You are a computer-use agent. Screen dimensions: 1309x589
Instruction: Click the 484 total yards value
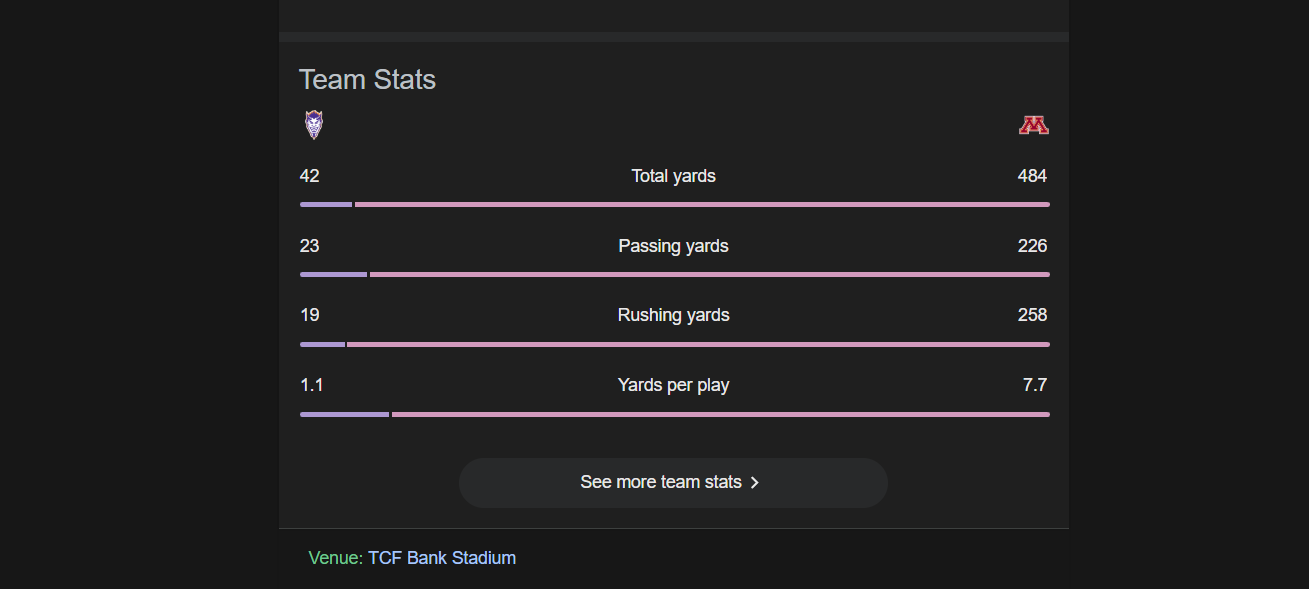pos(1032,176)
